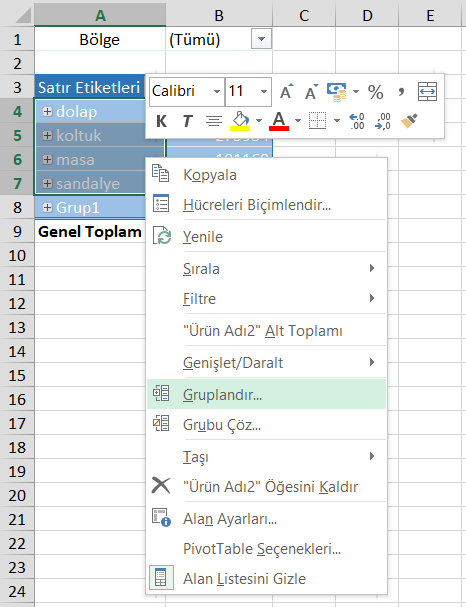Open accounting format dropdown arrow
This screenshot has height=607, width=466.
point(356,92)
